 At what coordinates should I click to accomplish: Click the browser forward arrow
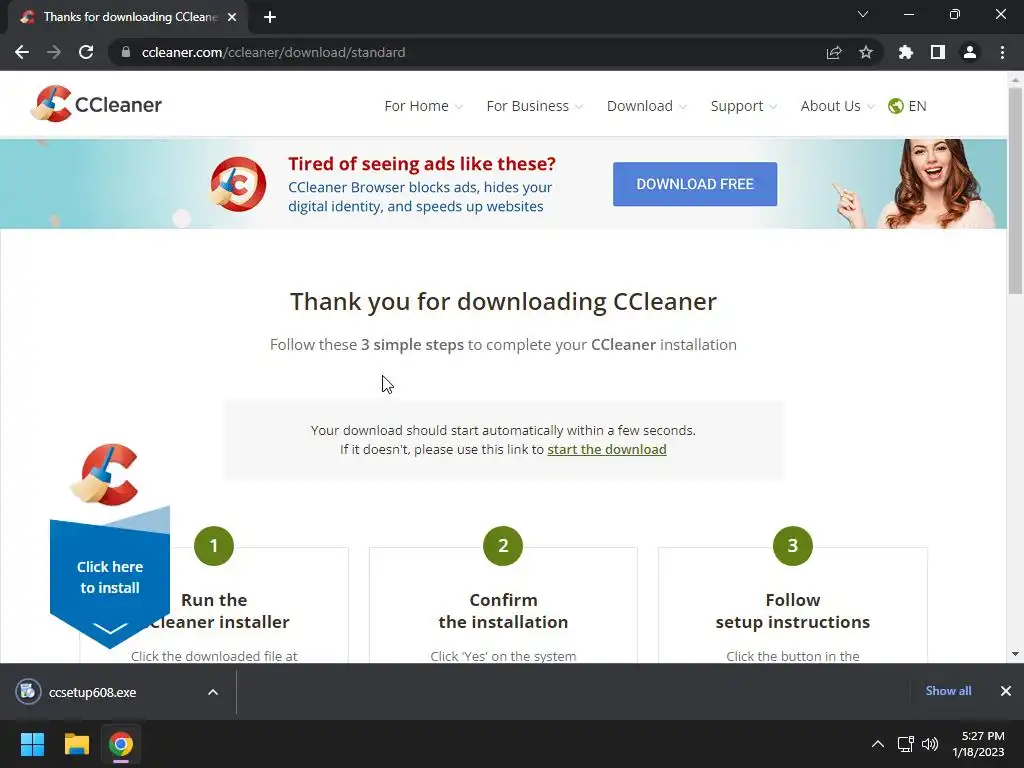54,52
